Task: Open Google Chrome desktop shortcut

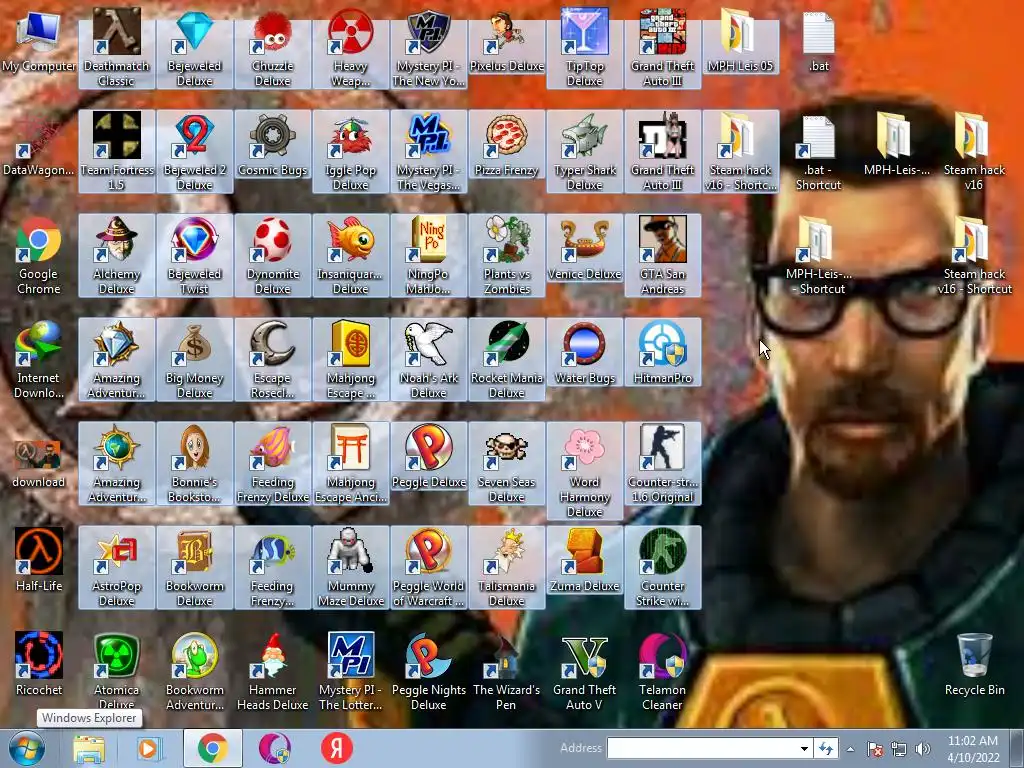Action: click(x=39, y=255)
